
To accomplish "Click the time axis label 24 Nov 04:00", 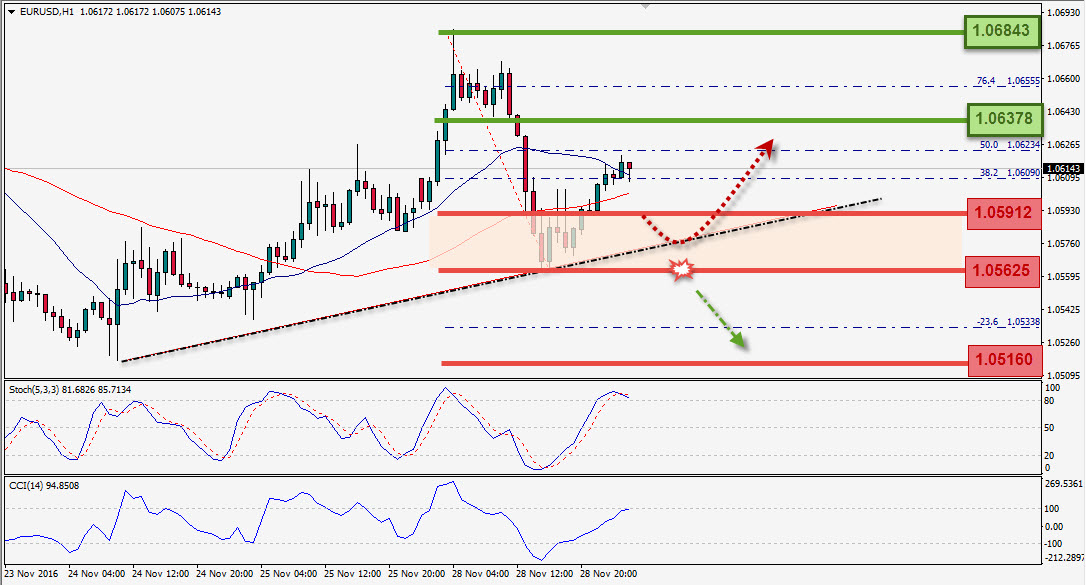I will pos(97,574).
